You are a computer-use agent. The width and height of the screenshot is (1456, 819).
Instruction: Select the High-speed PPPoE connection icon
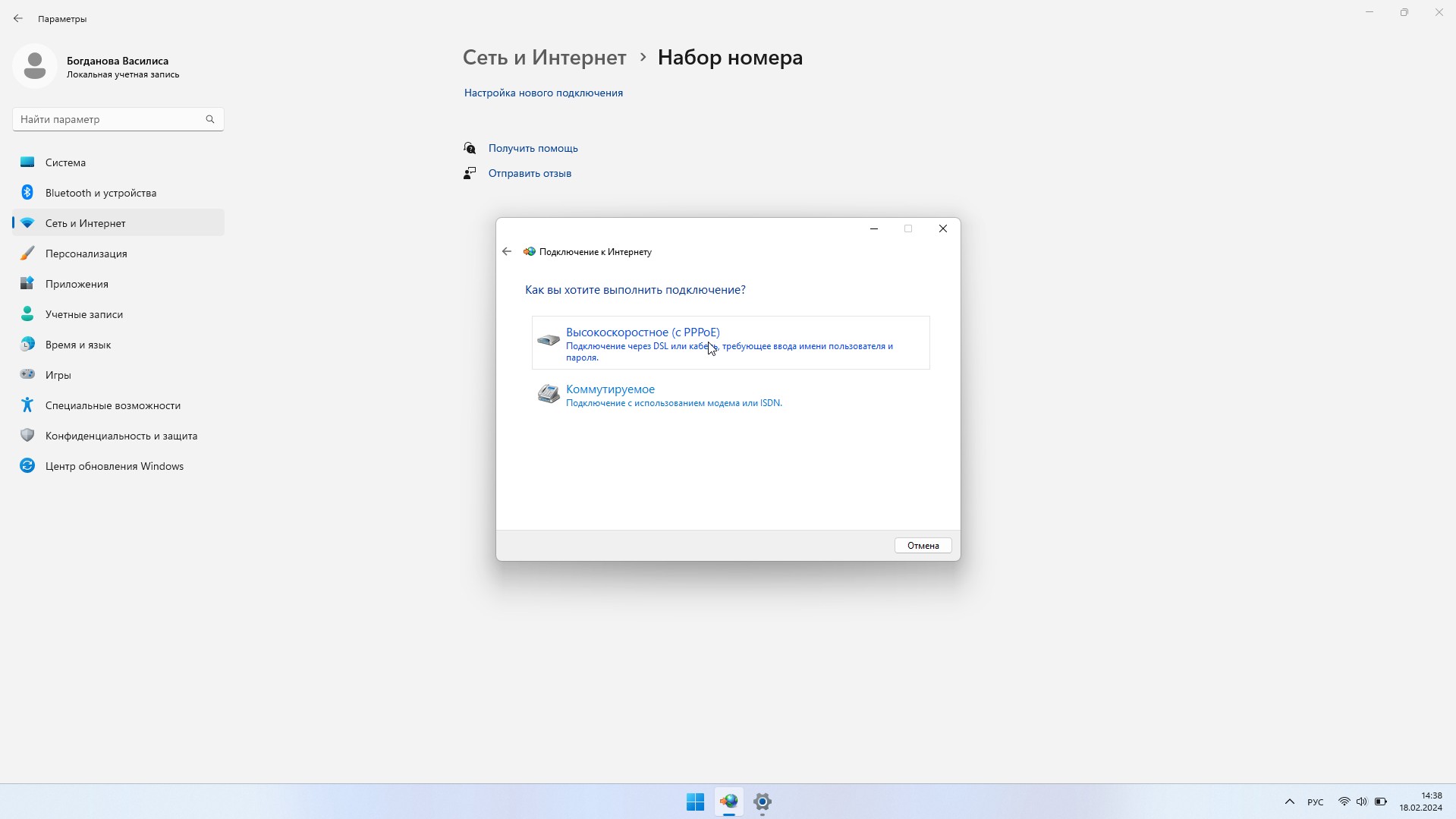coord(548,340)
